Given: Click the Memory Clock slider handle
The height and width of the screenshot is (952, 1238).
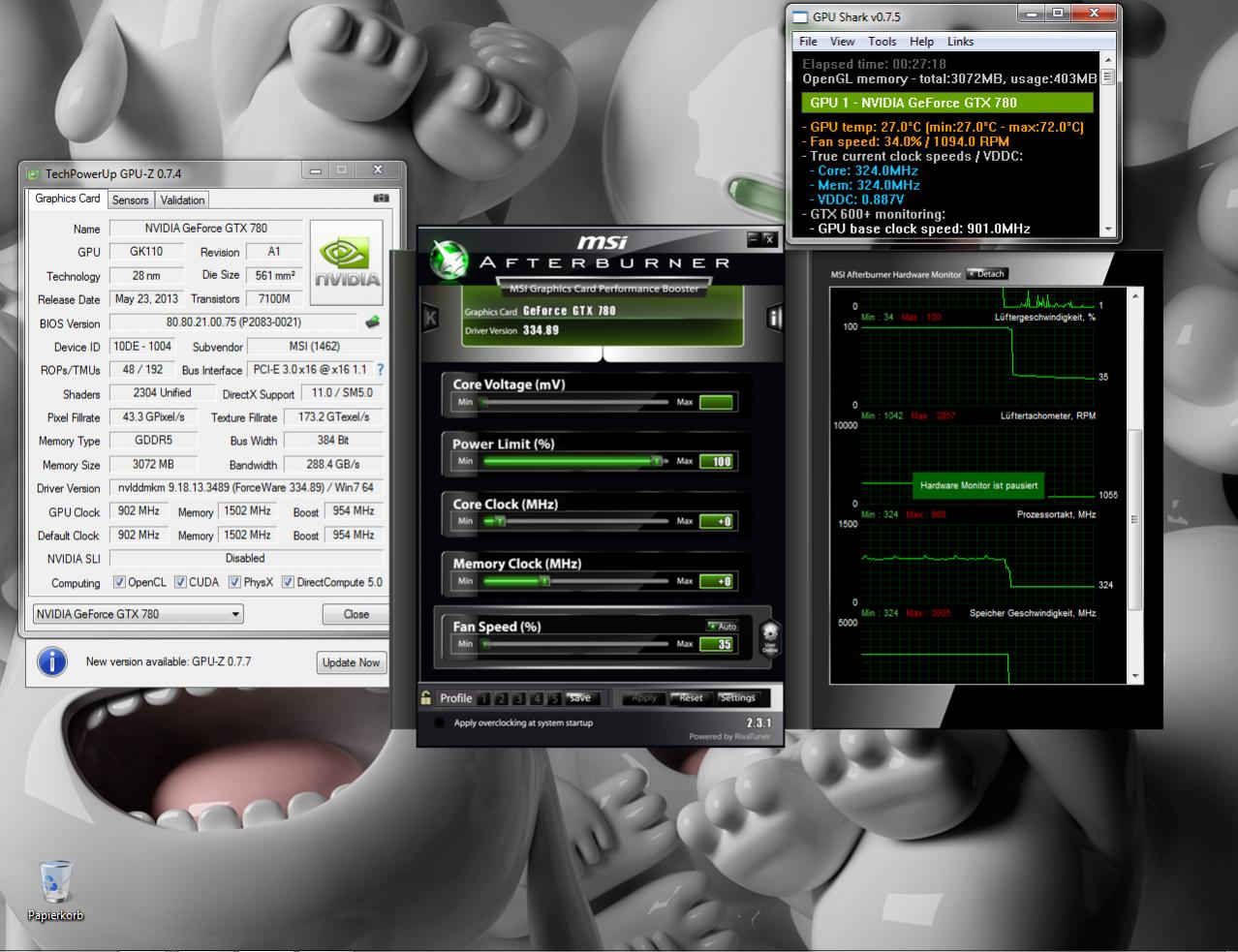Looking at the screenshot, I should click(x=544, y=581).
